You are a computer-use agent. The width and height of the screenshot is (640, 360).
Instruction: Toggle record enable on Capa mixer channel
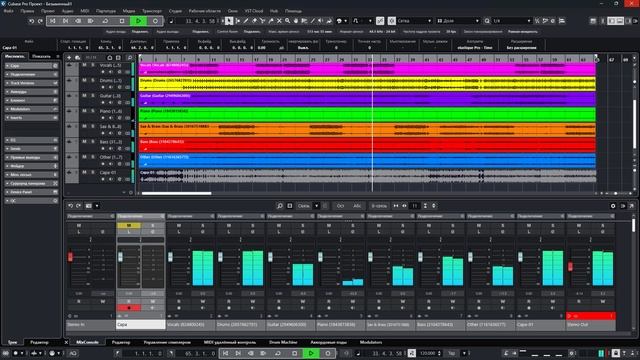pyautogui.click(x=129, y=308)
